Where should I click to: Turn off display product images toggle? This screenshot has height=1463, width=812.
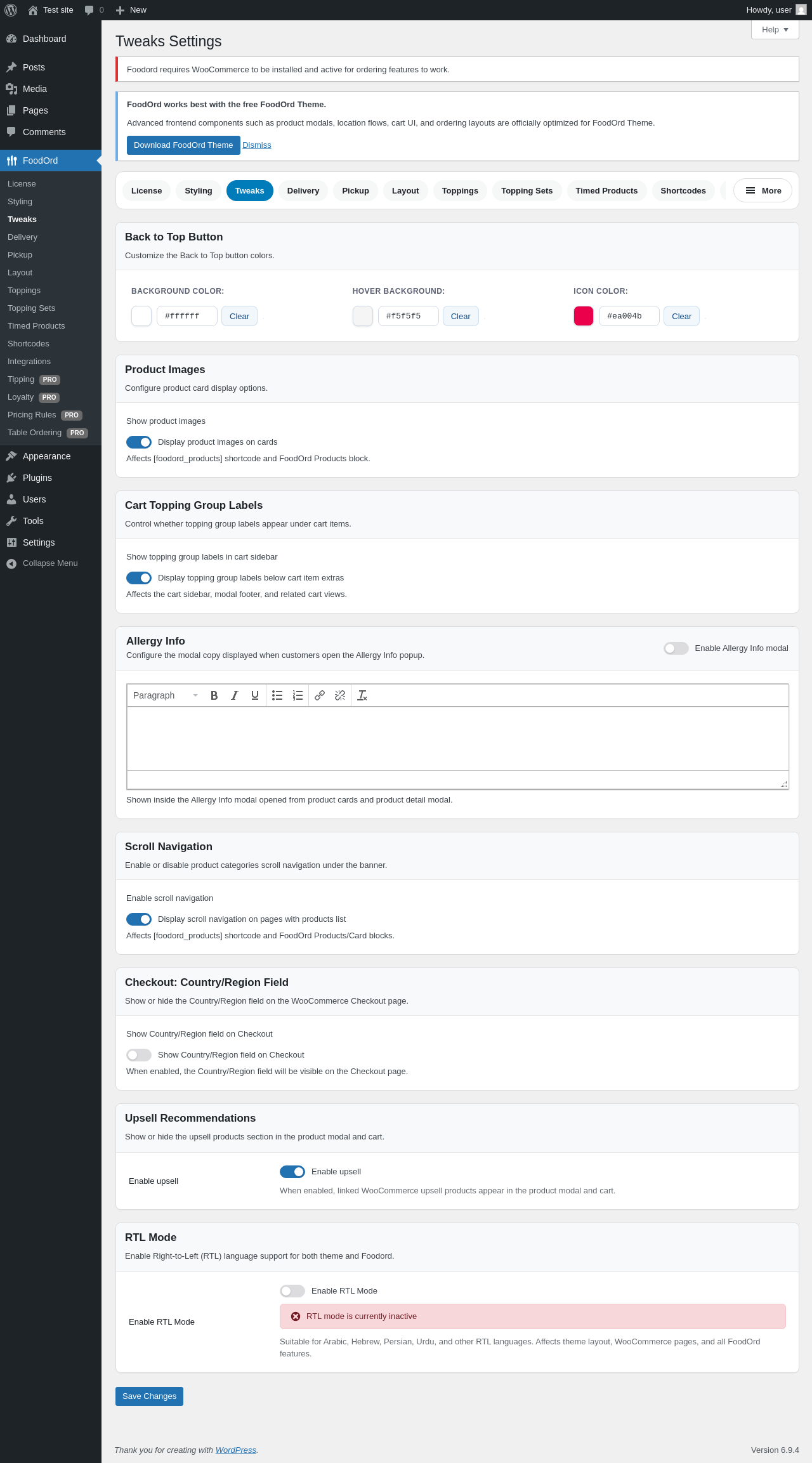pos(139,442)
